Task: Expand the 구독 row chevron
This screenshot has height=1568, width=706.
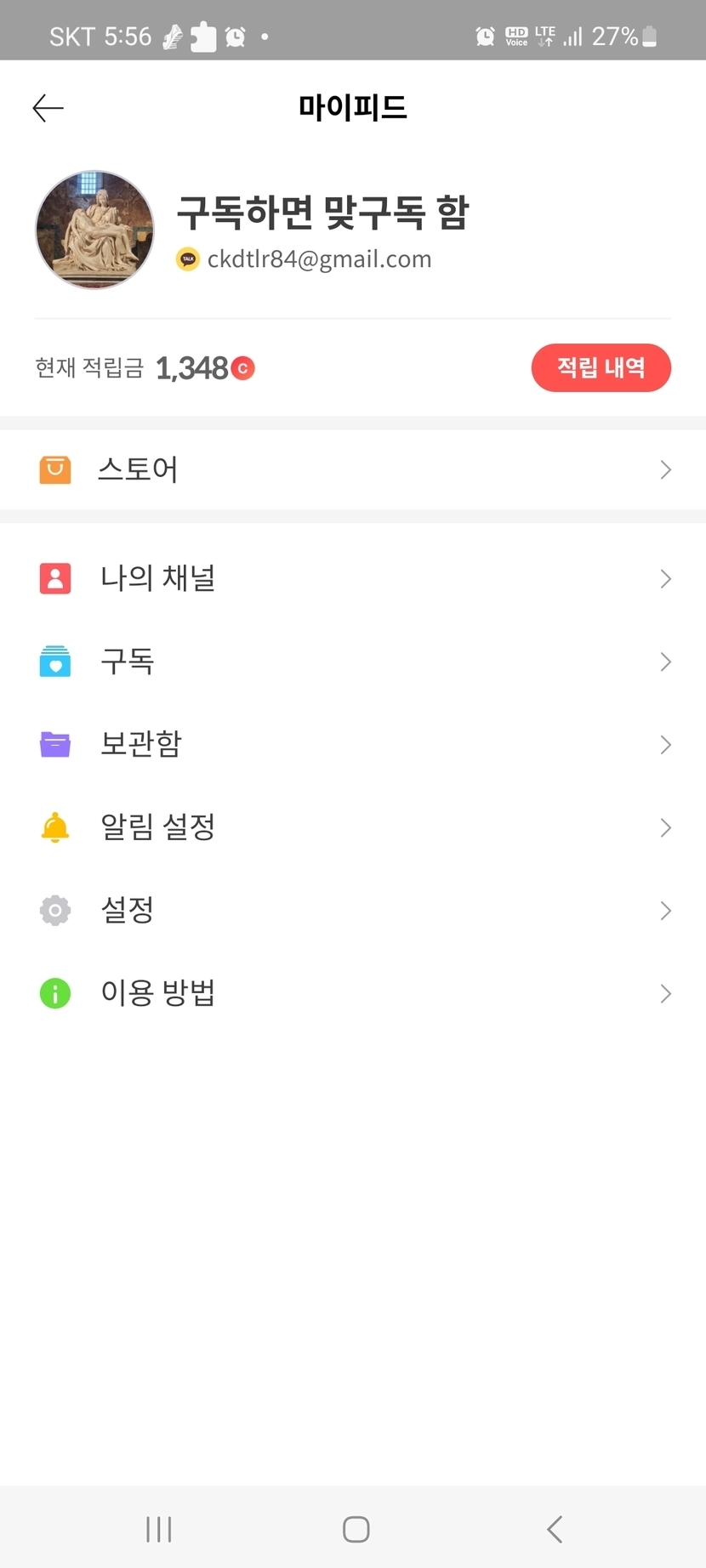Action: click(665, 662)
